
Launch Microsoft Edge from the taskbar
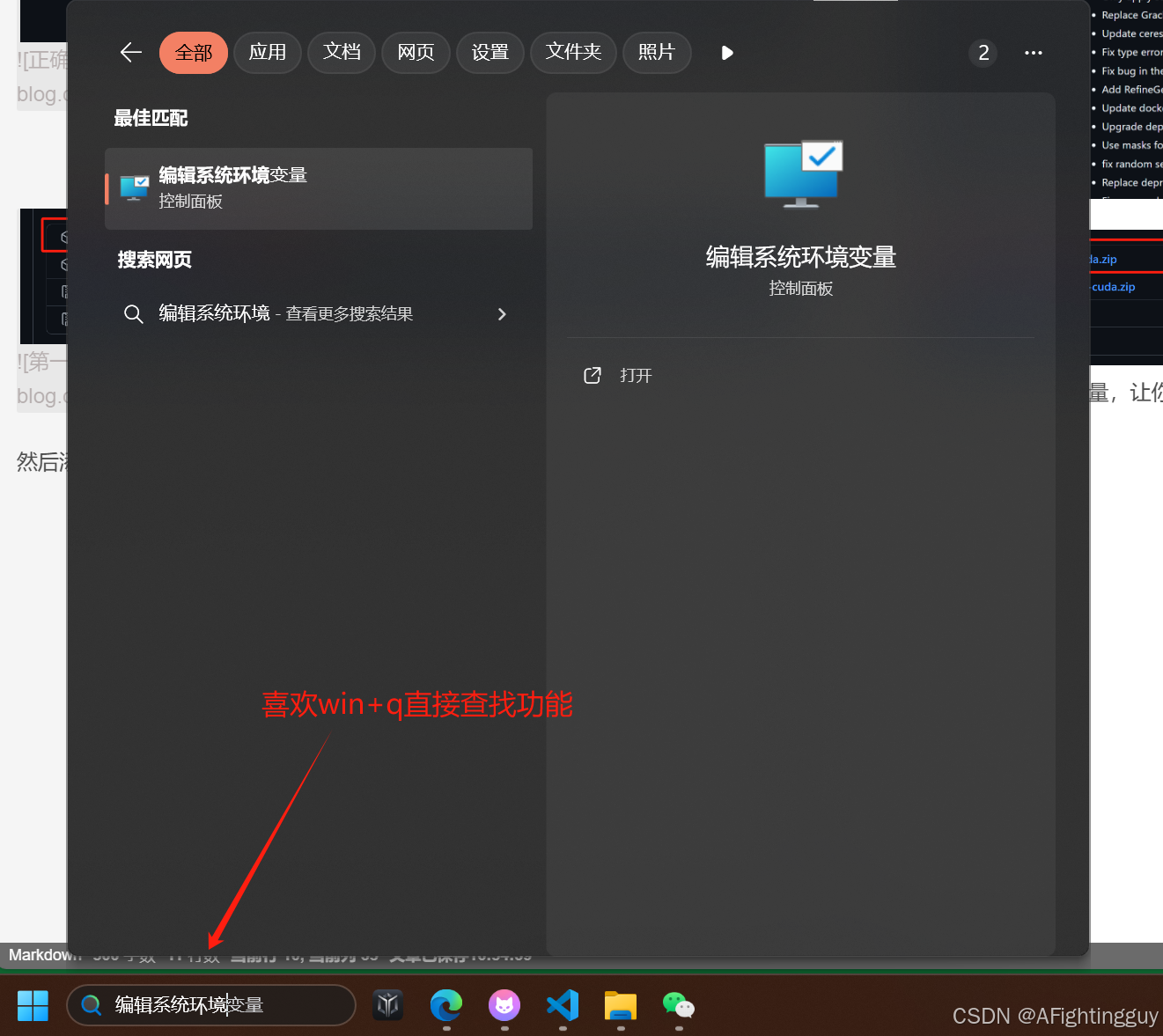click(x=446, y=1006)
